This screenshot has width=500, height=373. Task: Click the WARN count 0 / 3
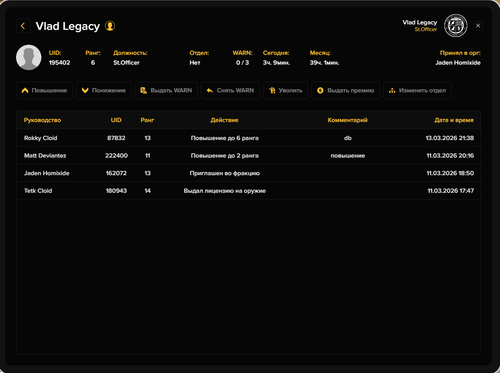tap(242, 63)
